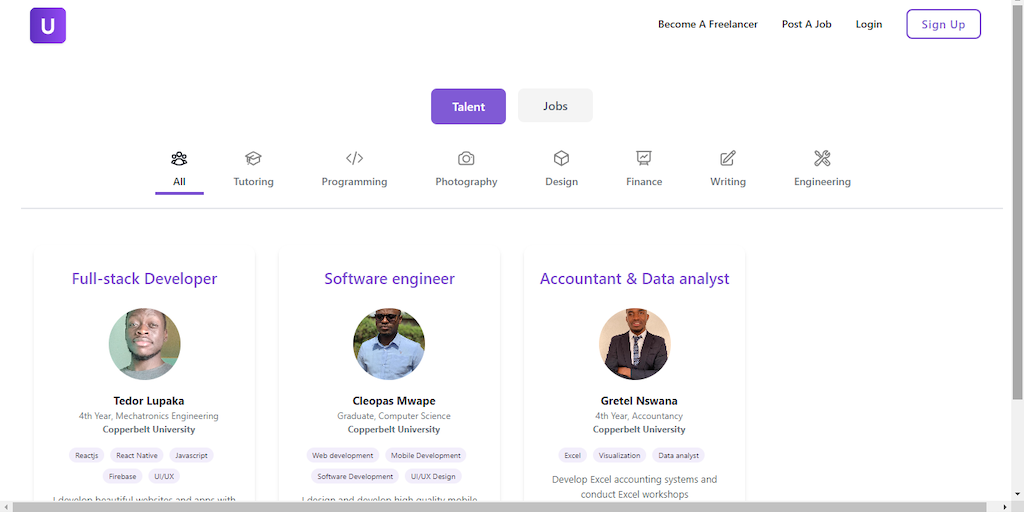
Task: Select the Tutoring graduation cap icon
Action: 253,158
